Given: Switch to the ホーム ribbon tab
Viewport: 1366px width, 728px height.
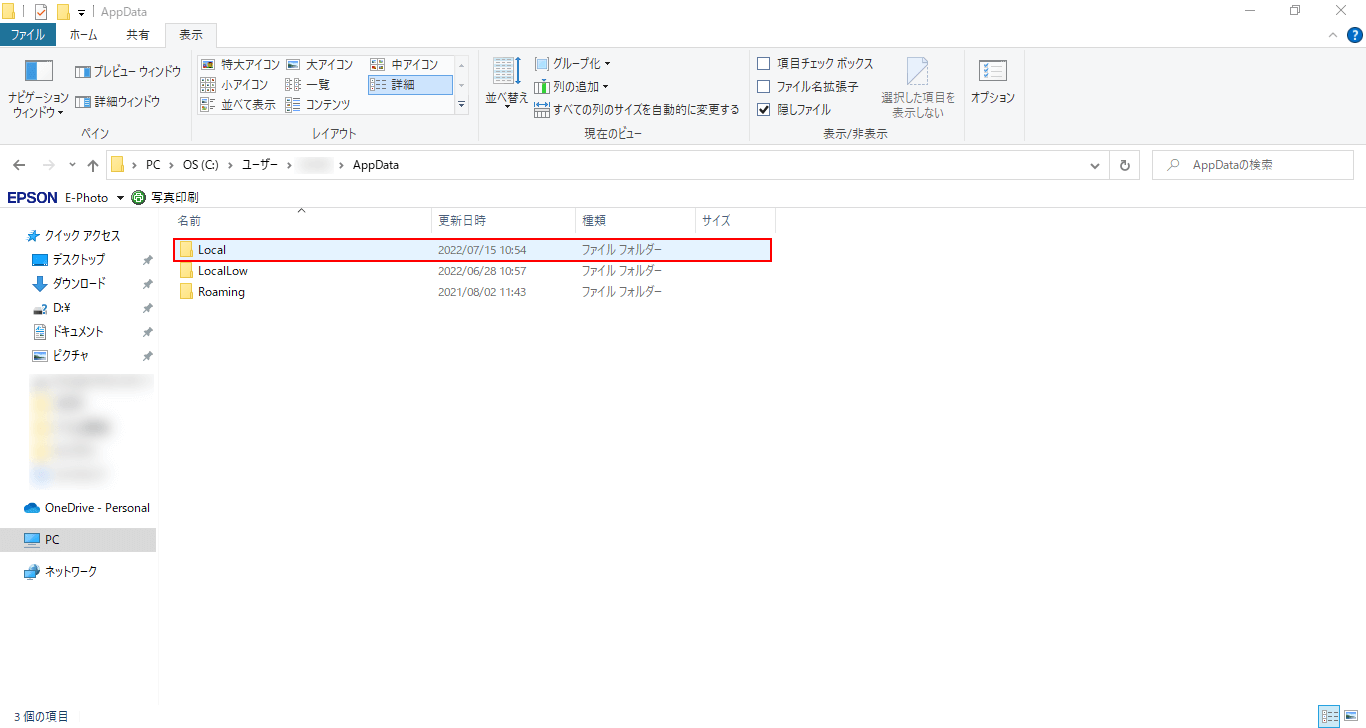Looking at the screenshot, I should pos(84,35).
